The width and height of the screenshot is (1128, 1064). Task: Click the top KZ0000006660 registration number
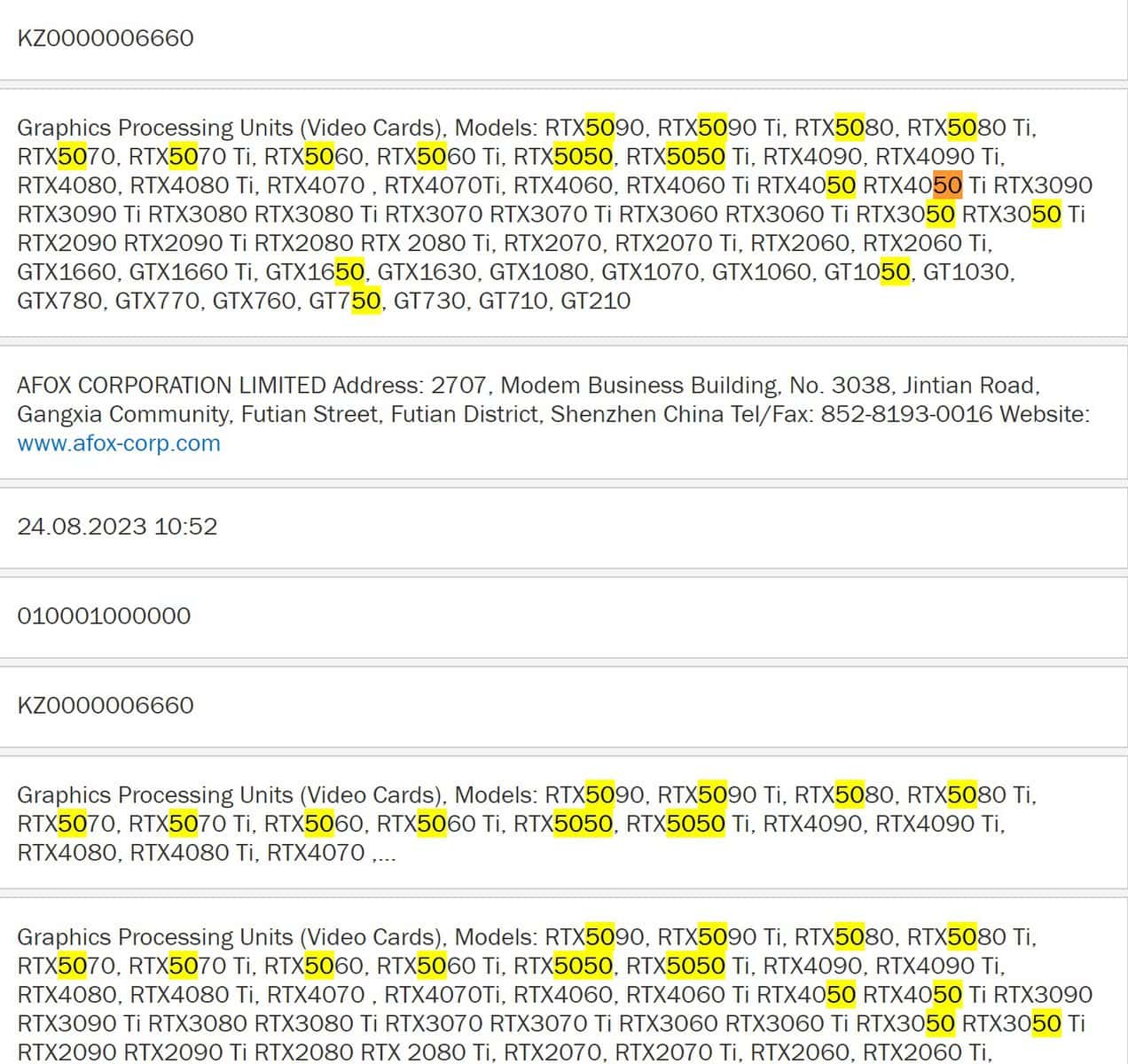click(106, 38)
